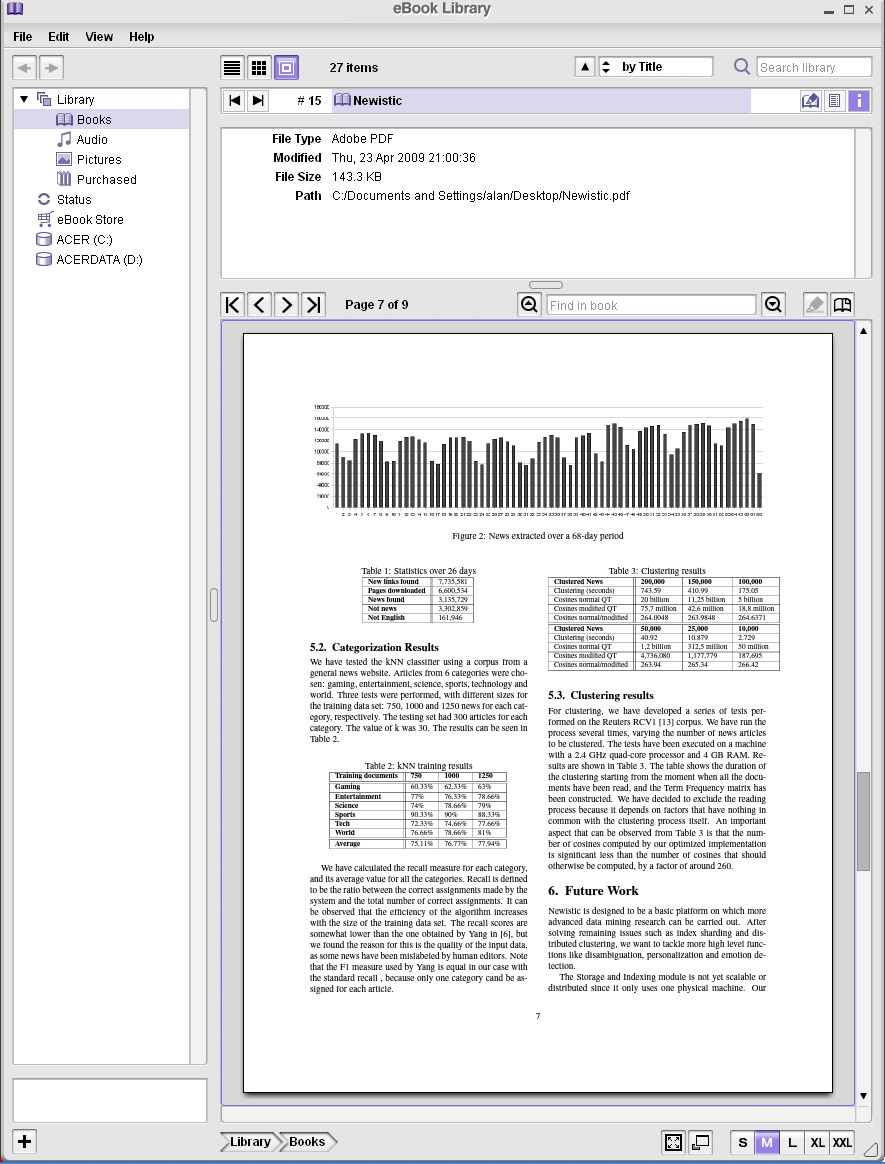The height and width of the screenshot is (1164, 885).
Task: Set text size to M
Action: pos(767,1142)
